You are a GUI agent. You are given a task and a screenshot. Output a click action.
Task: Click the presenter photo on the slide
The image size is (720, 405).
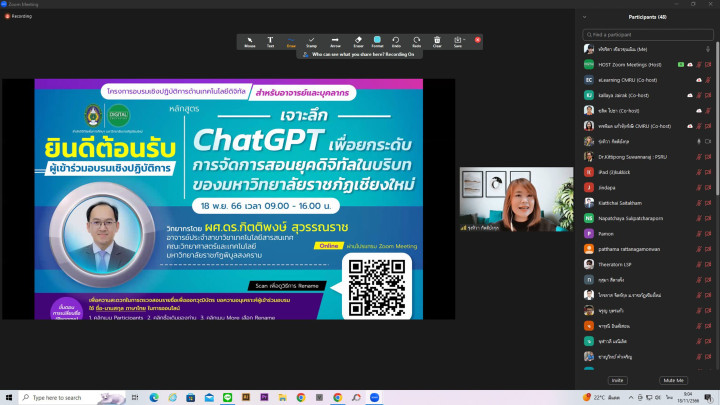click(102, 234)
